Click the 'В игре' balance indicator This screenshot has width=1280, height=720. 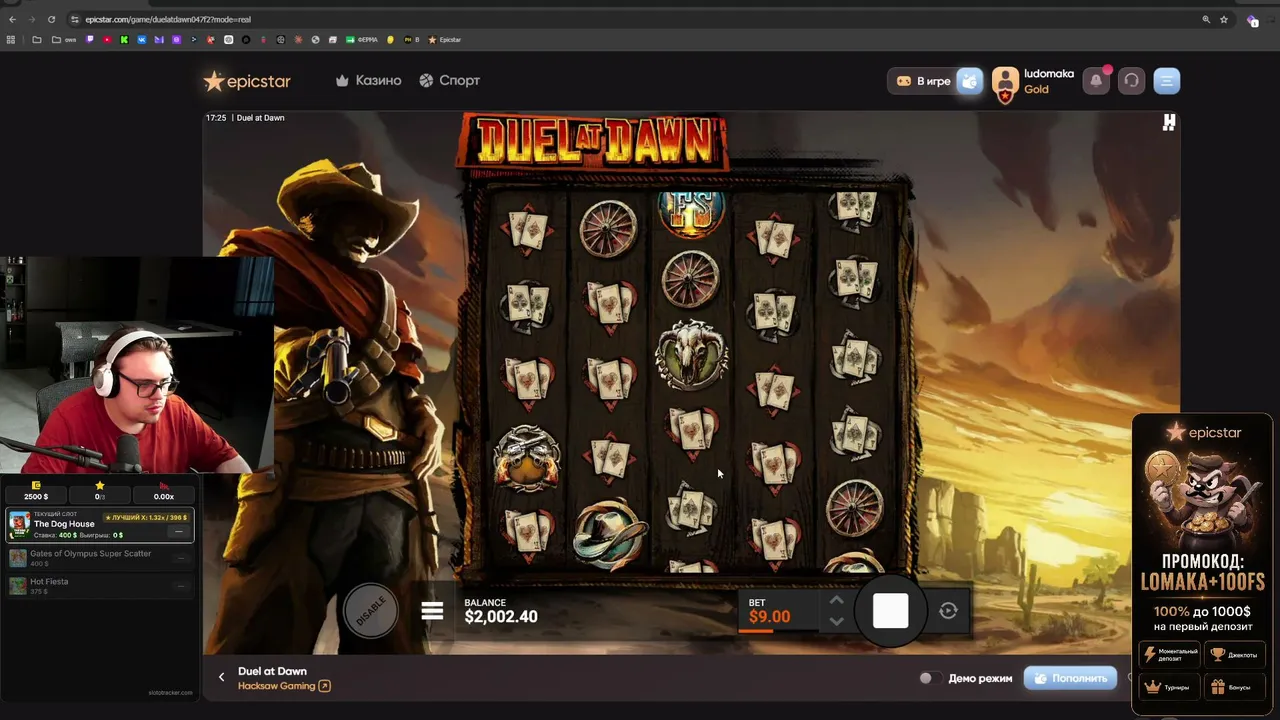tap(923, 81)
